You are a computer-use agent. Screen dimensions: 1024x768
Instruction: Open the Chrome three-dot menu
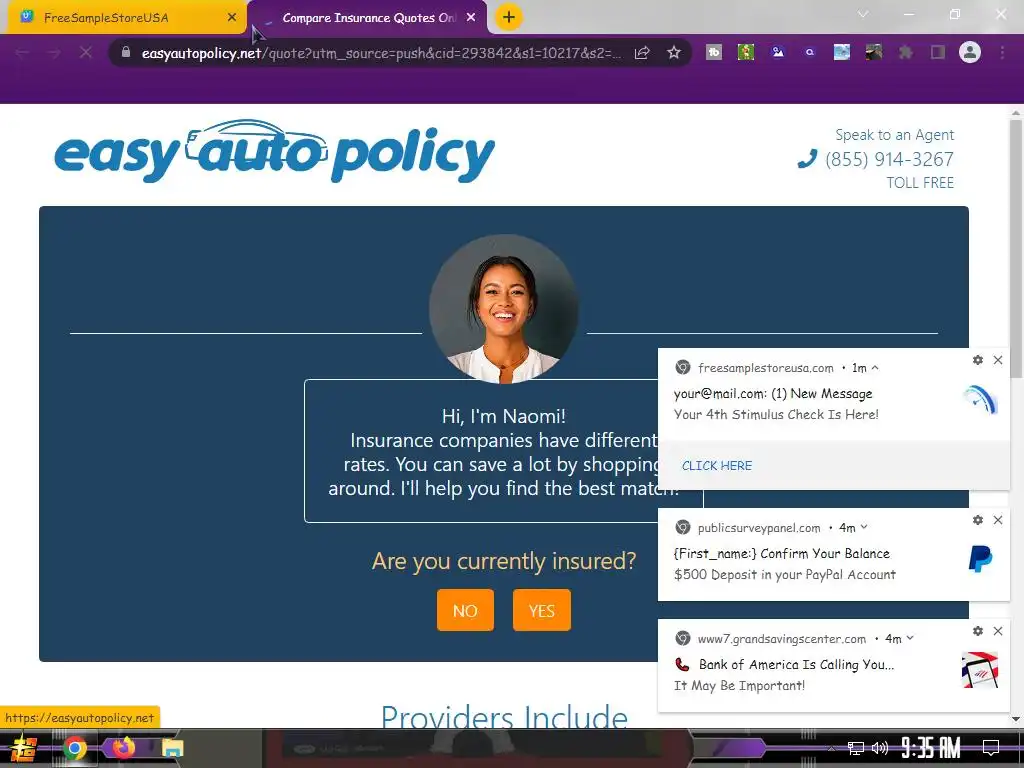coord(1002,52)
